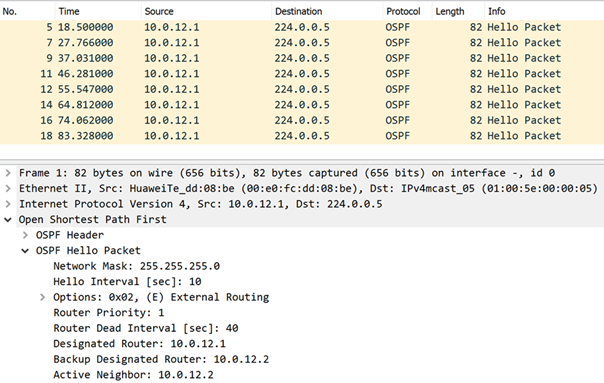Image resolution: width=604 pixels, height=383 pixels.
Task: Sort packets by the No. column
Action: 27,11
